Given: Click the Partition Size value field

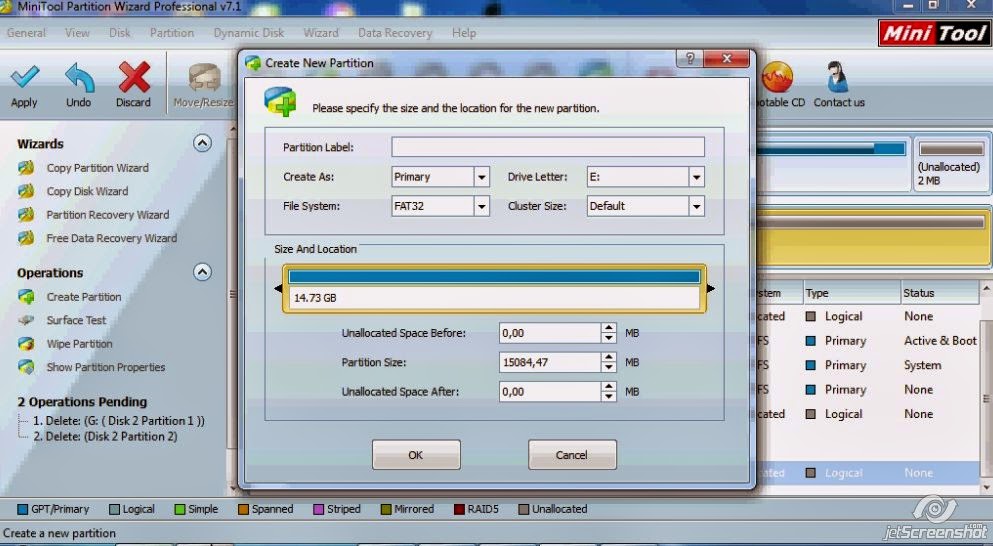Looking at the screenshot, I should click(x=550, y=362).
